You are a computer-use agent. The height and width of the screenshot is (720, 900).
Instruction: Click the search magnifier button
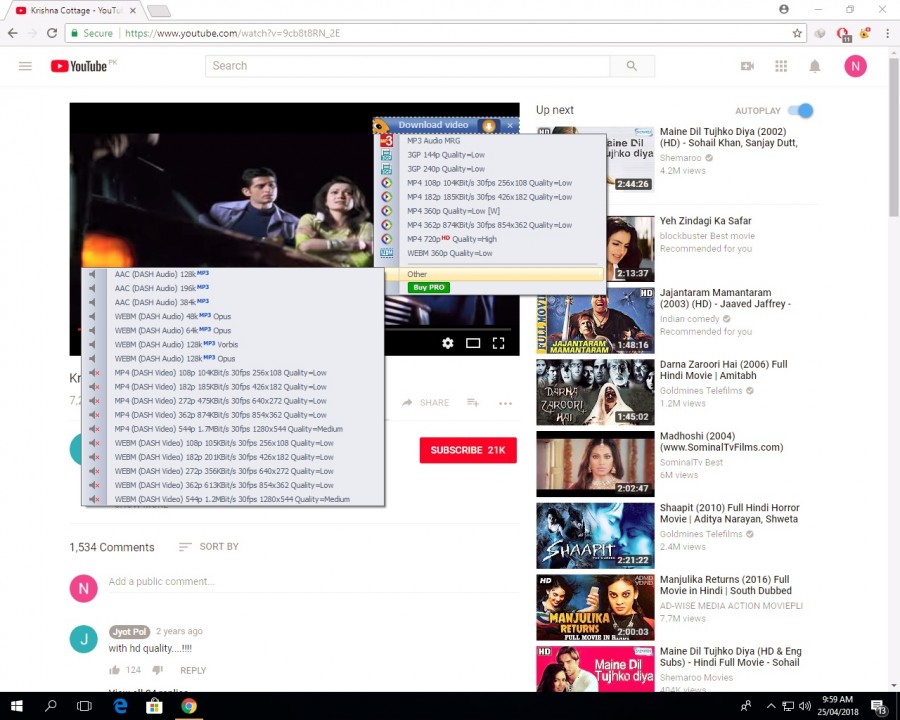(631, 66)
